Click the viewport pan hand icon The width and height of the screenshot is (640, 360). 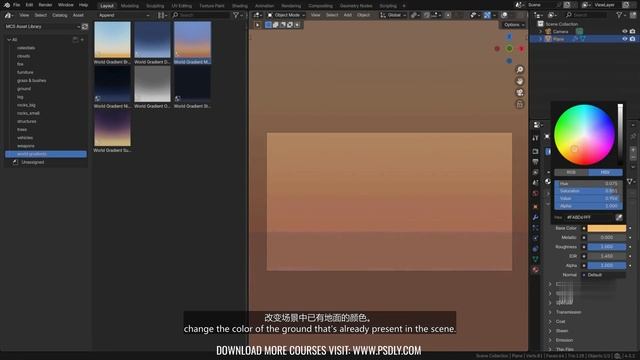point(520,81)
